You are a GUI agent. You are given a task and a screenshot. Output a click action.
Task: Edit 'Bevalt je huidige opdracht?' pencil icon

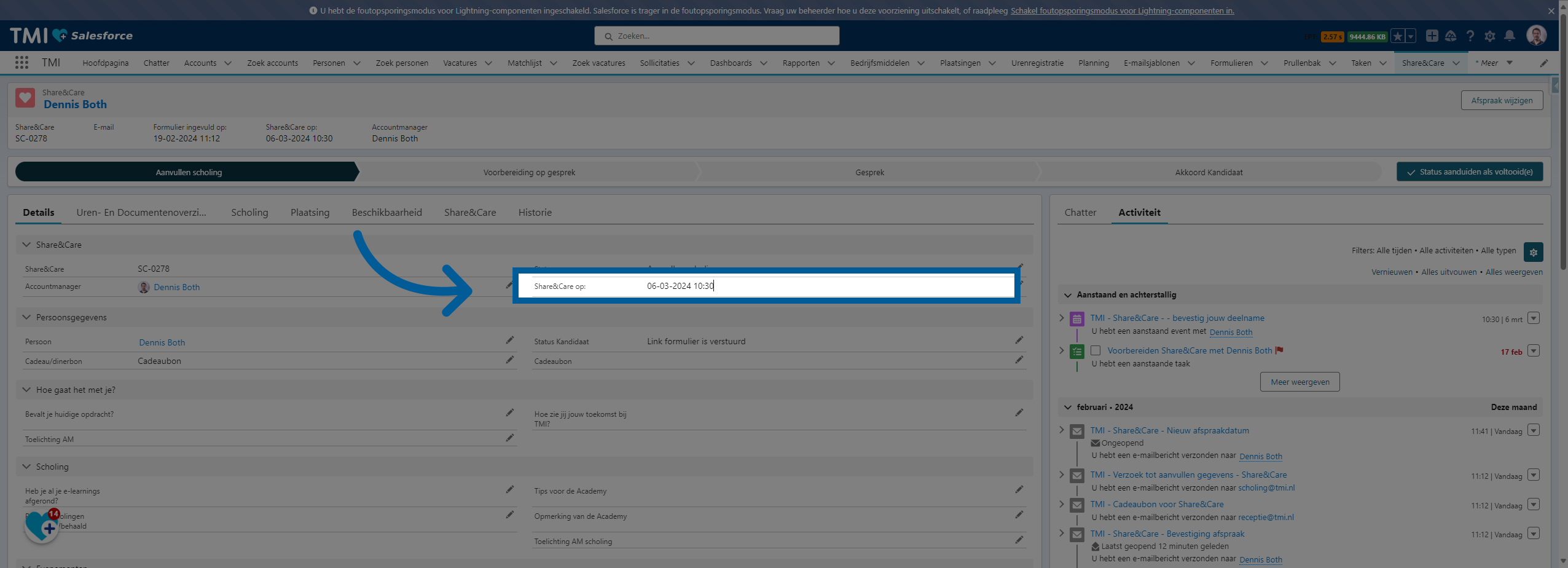[509, 413]
